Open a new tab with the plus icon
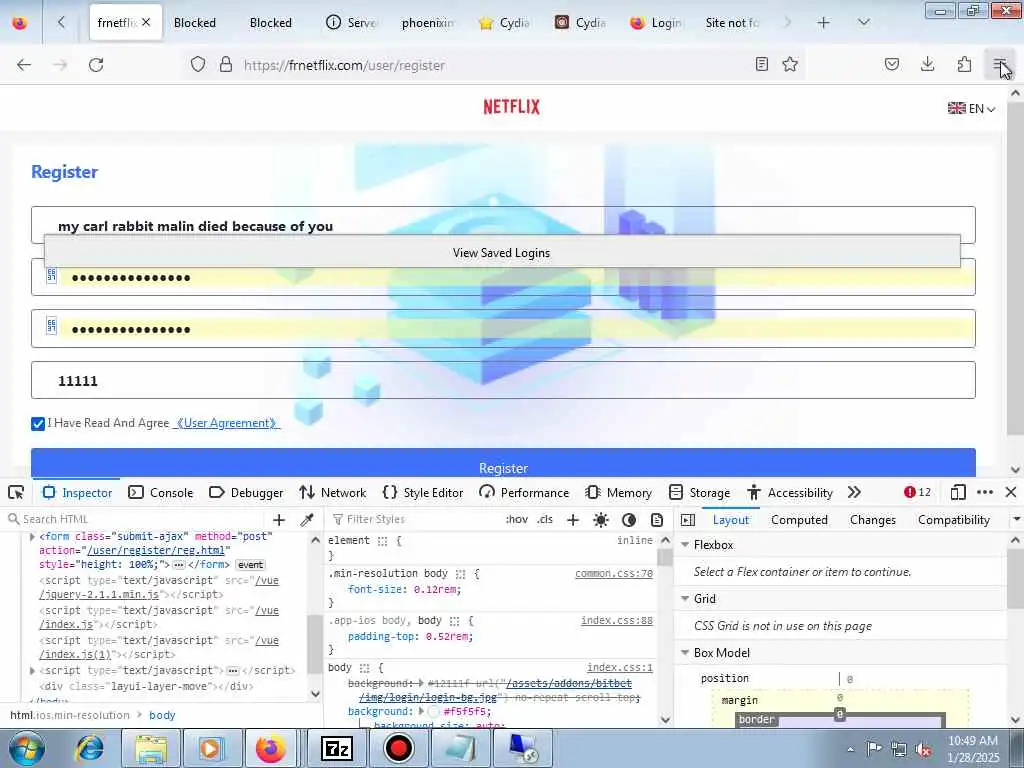The height and width of the screenshot is (768, 1024). click(x=824, y=23)
